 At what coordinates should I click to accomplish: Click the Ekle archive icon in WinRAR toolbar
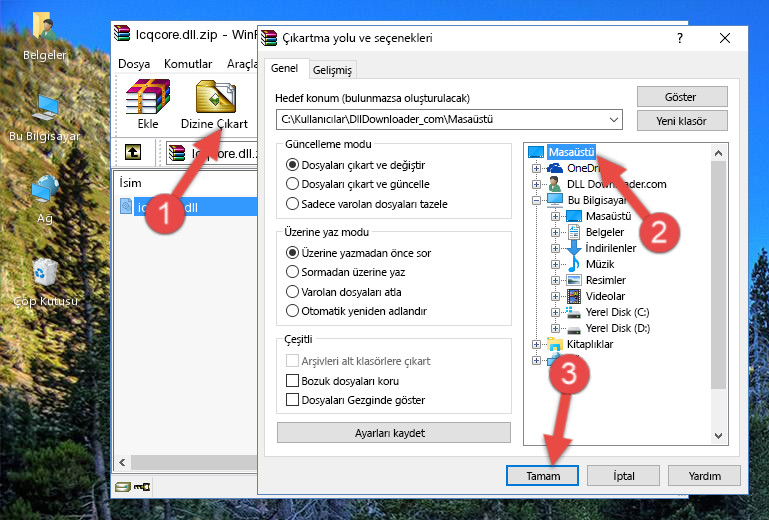148,96
